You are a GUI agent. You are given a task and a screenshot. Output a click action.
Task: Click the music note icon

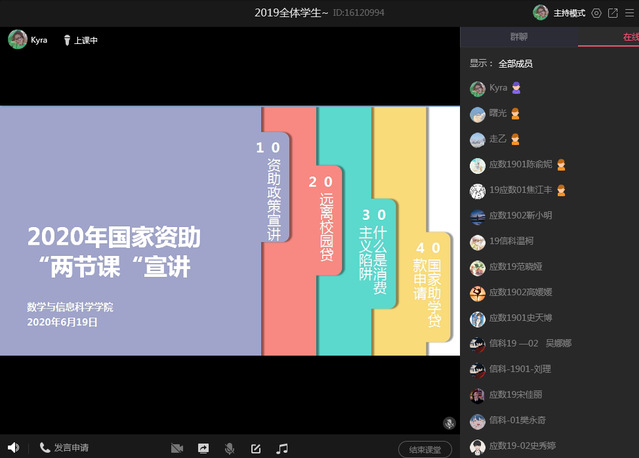click(x=282, y=448)
